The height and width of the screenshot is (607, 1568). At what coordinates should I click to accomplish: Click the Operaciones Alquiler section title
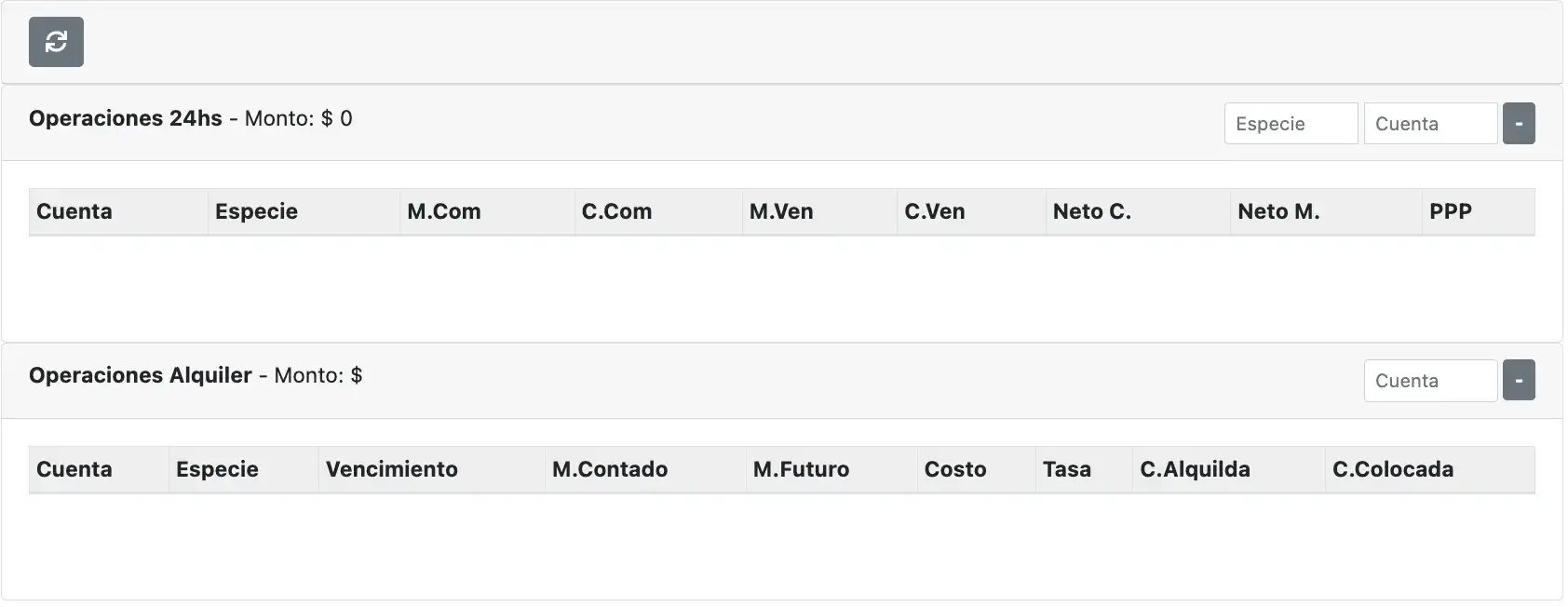141,375
